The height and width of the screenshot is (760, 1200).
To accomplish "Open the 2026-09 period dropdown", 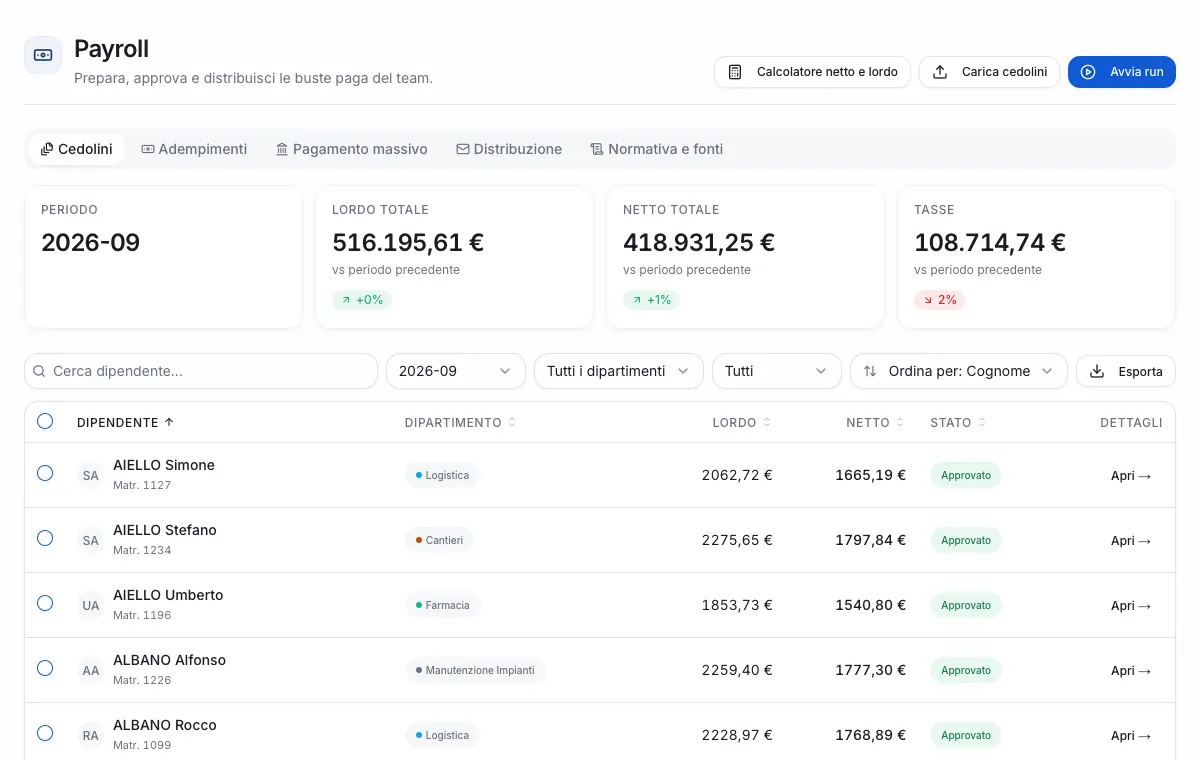I will click(x=456, y=371).
